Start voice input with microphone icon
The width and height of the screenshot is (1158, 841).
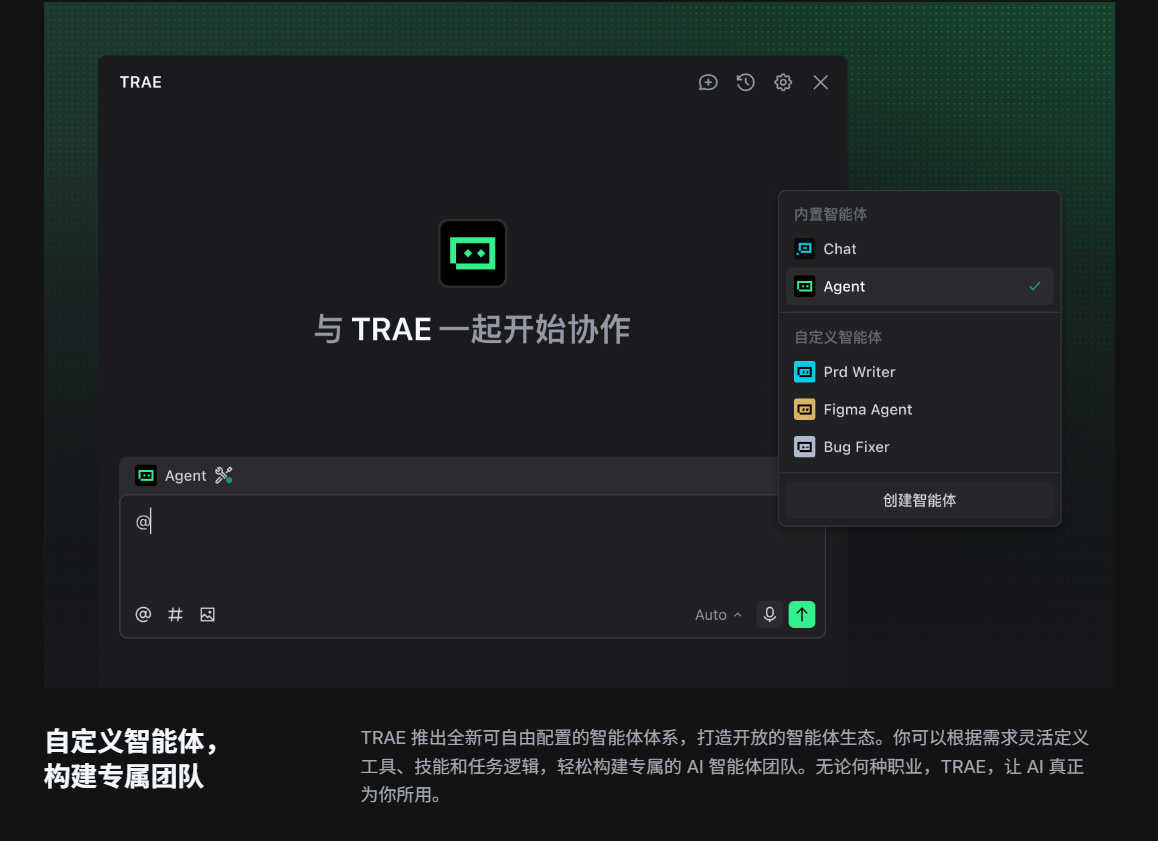770,614
